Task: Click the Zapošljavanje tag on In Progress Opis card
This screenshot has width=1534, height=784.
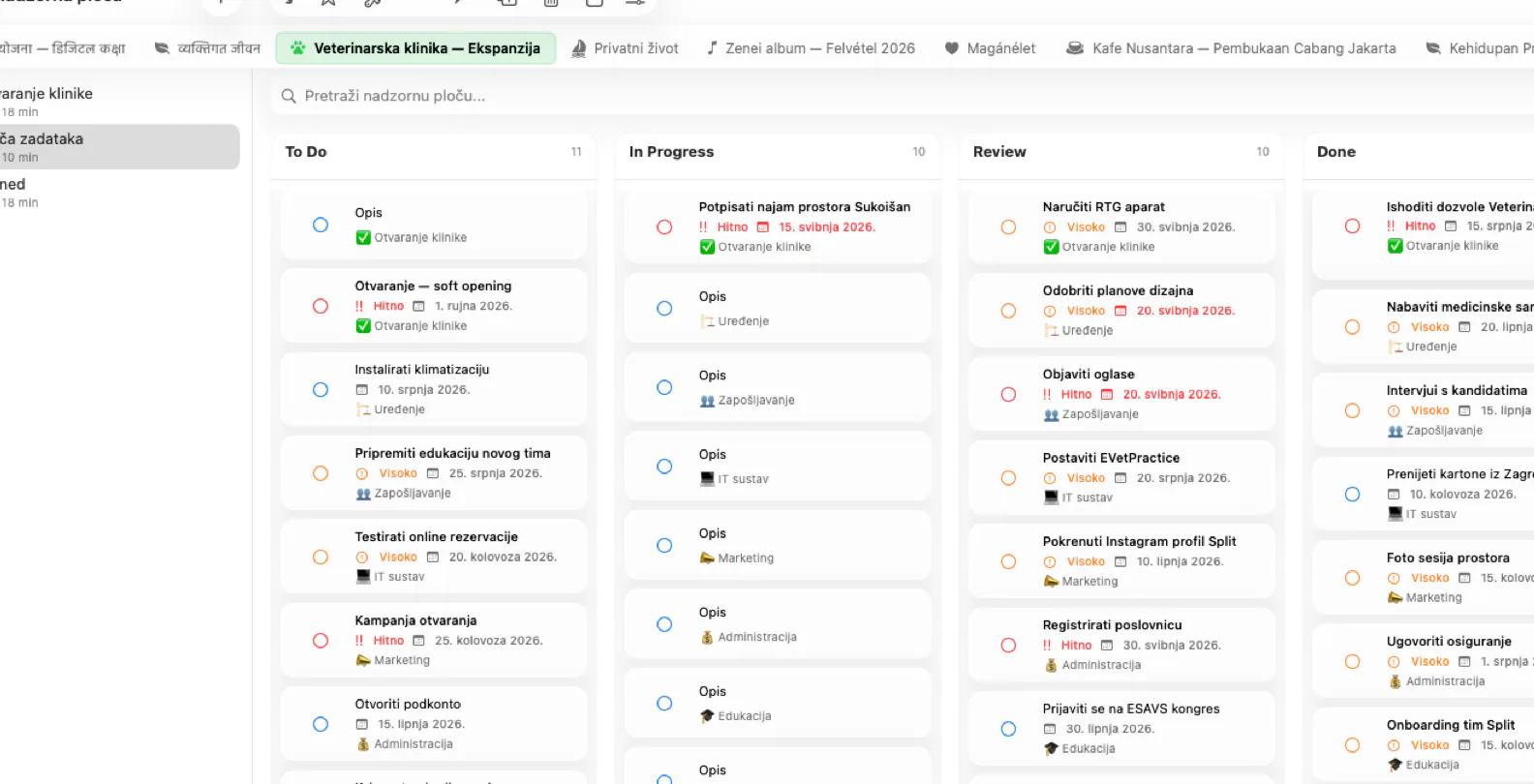Action: point(756,401)
